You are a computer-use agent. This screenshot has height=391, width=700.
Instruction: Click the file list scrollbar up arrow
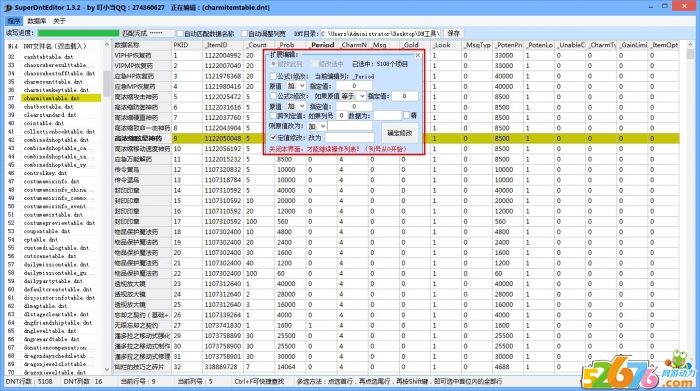tap(107, 45)
